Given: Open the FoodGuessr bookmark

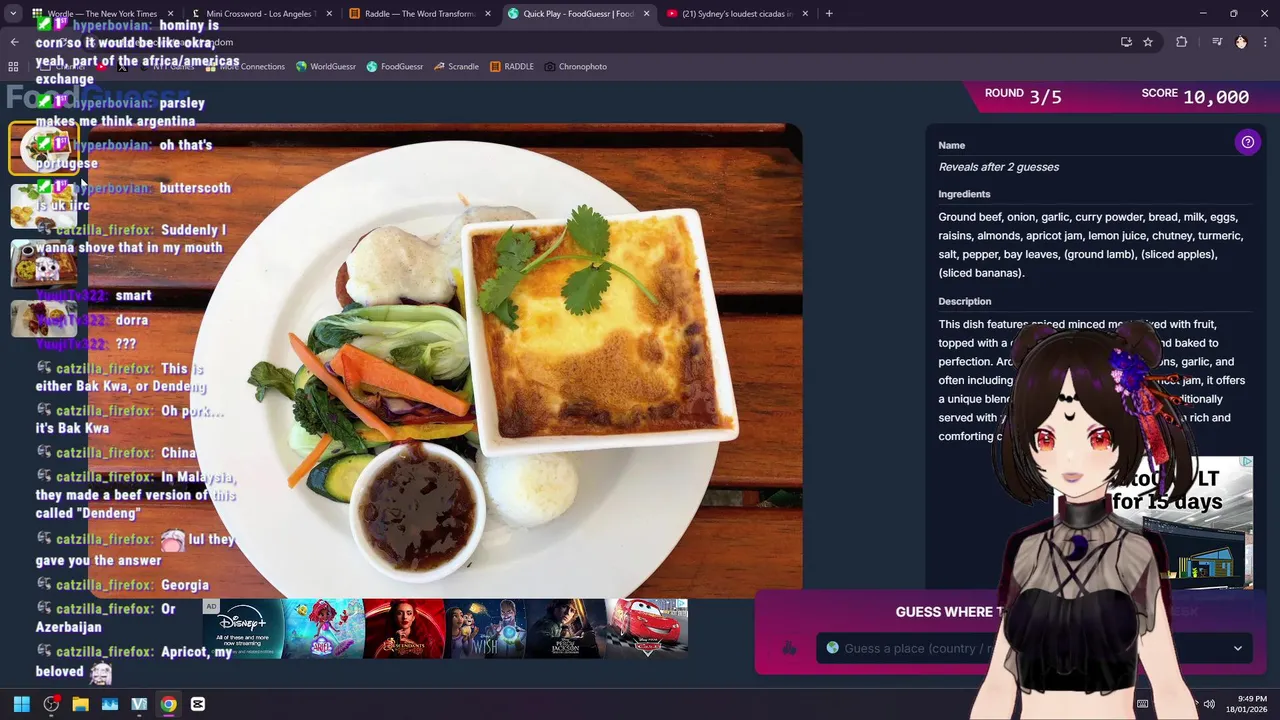Looking at the screenshot, I should [x=395, y=67].
